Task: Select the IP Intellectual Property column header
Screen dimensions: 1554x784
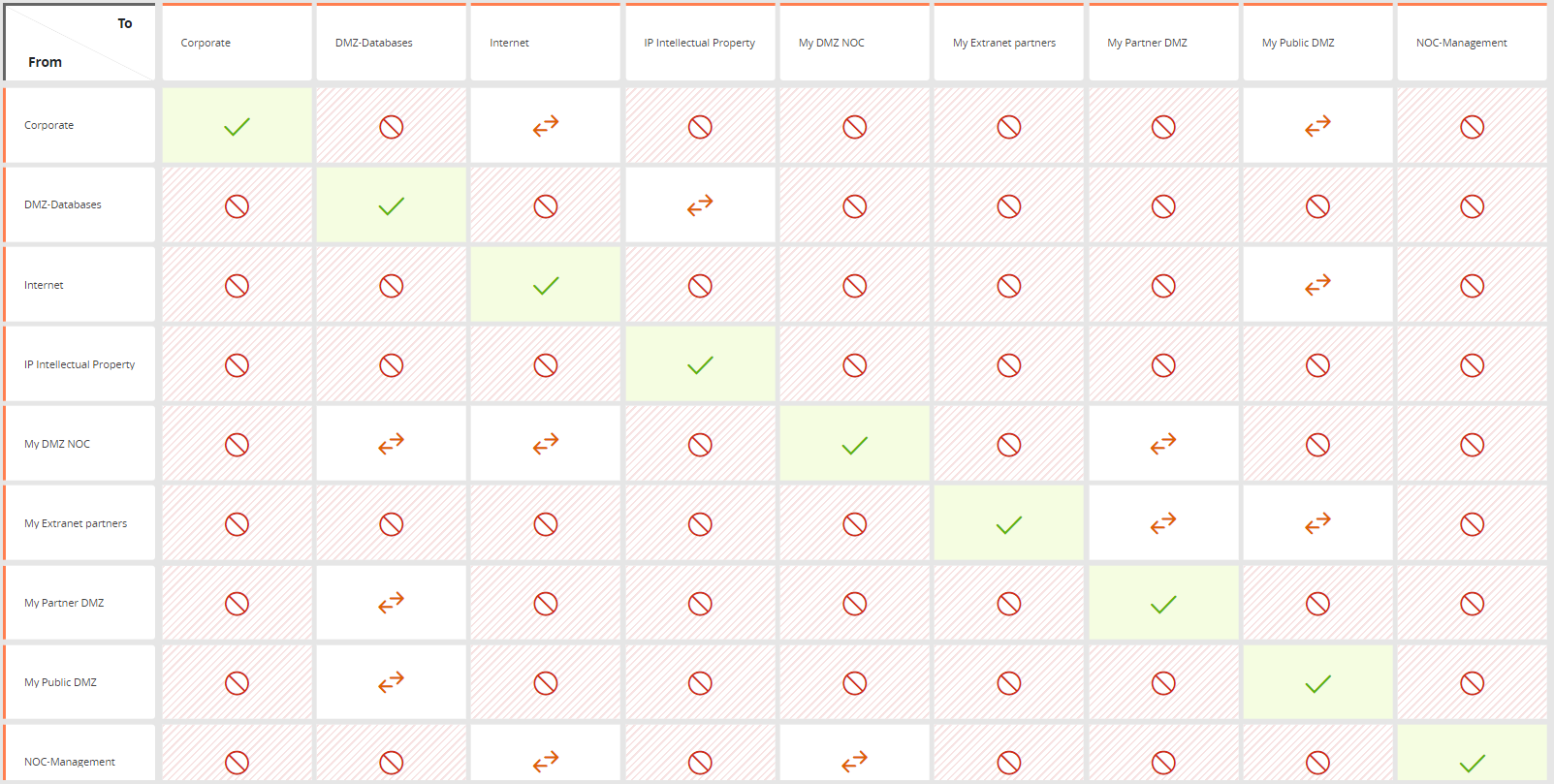Action: [700, 43]
